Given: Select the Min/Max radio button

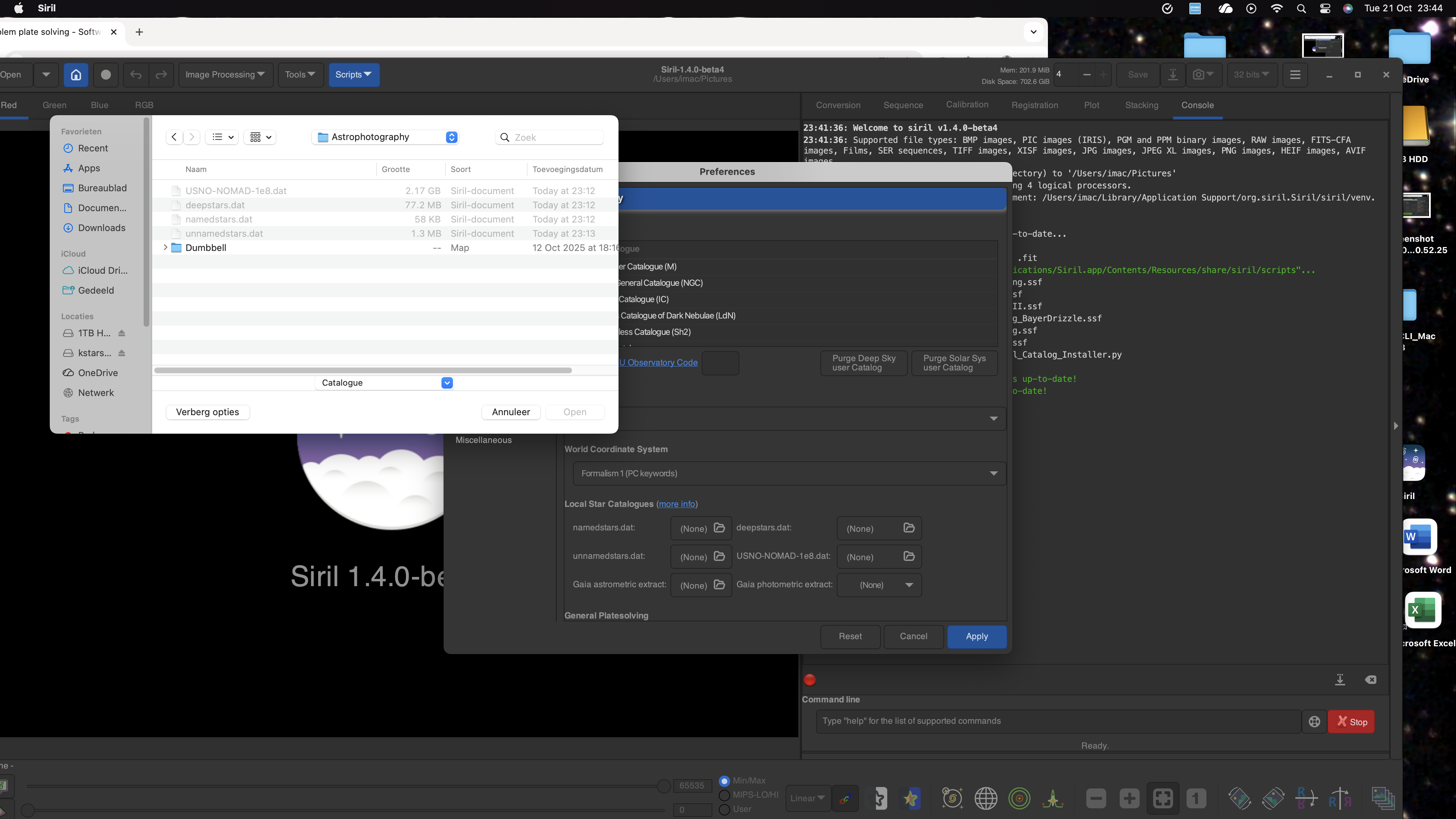Looking at the screenshot, I should click(724, 781).
